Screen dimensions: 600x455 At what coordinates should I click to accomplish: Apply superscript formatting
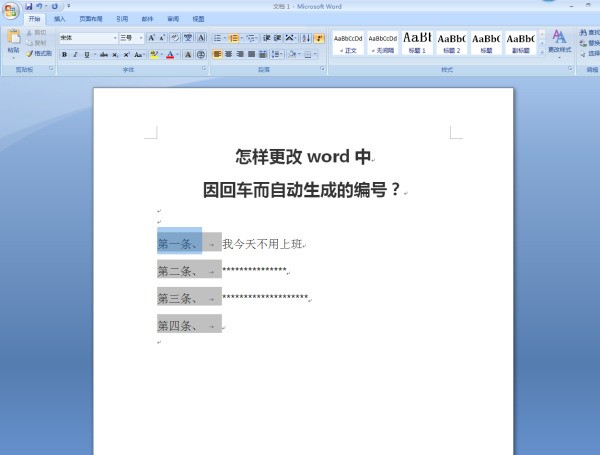(x=126, y=55)
